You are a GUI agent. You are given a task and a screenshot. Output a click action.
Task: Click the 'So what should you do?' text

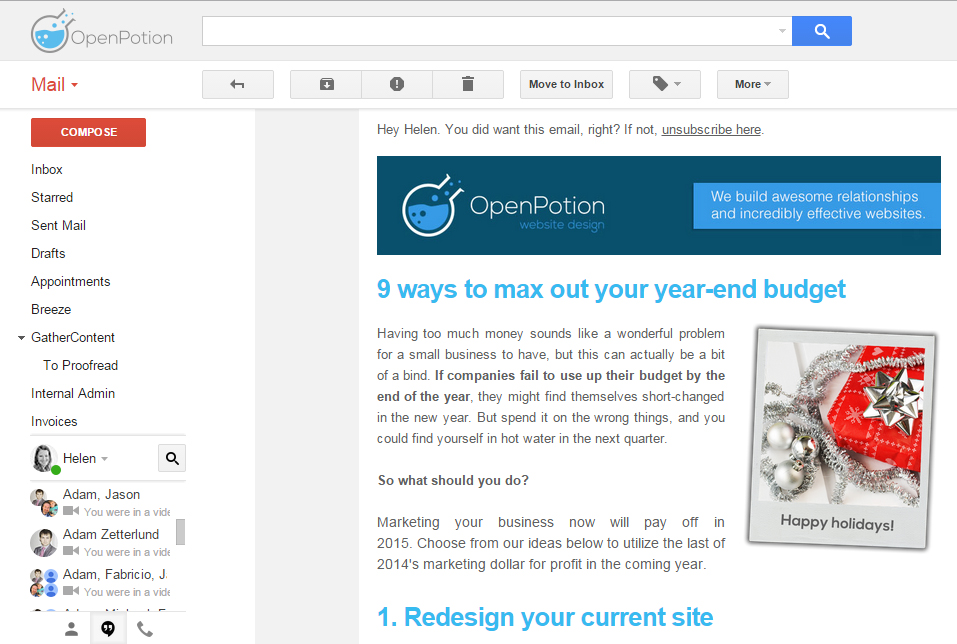point(453,481)
